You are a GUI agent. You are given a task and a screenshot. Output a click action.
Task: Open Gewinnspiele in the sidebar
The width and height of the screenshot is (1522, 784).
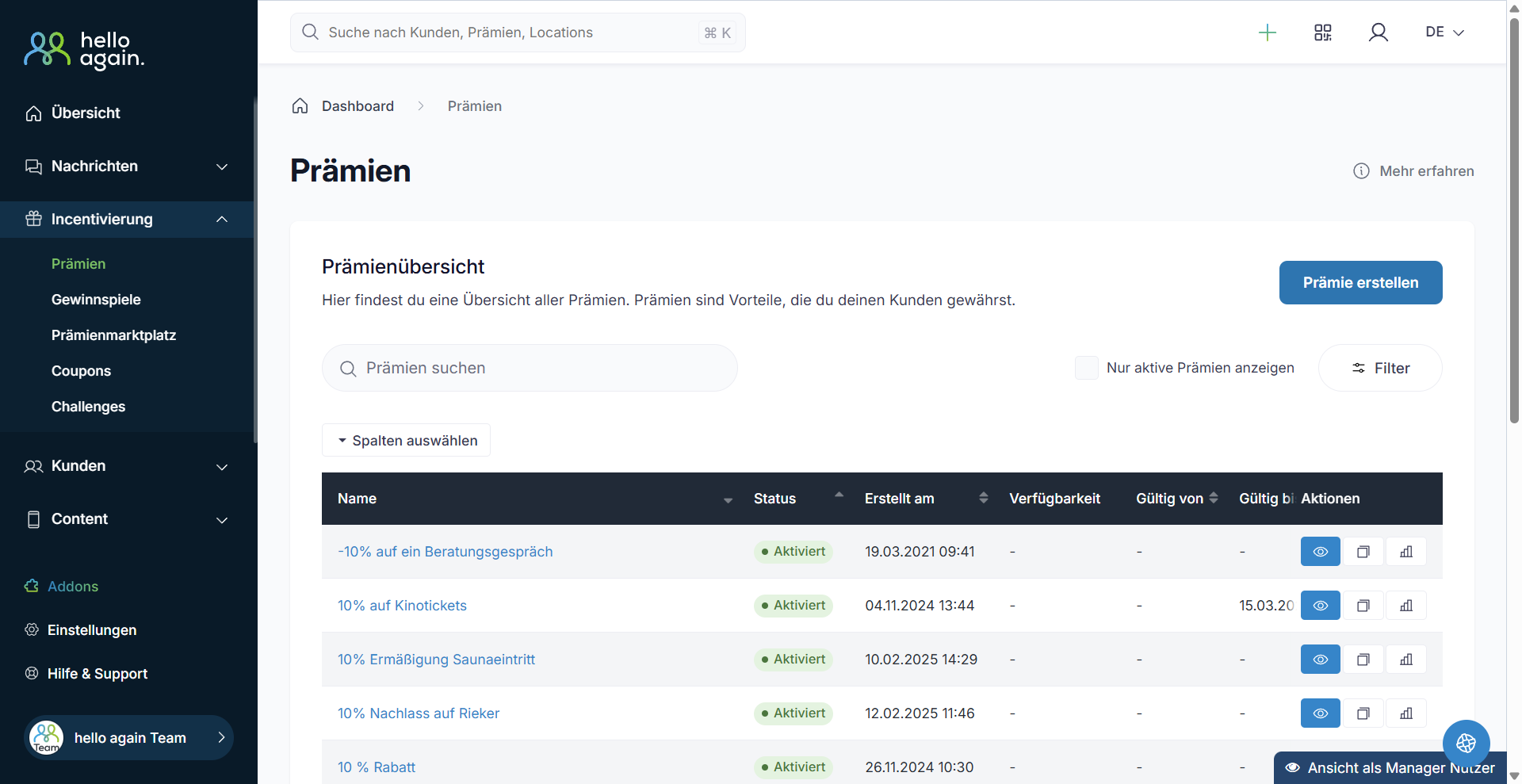tap(96, 300)
